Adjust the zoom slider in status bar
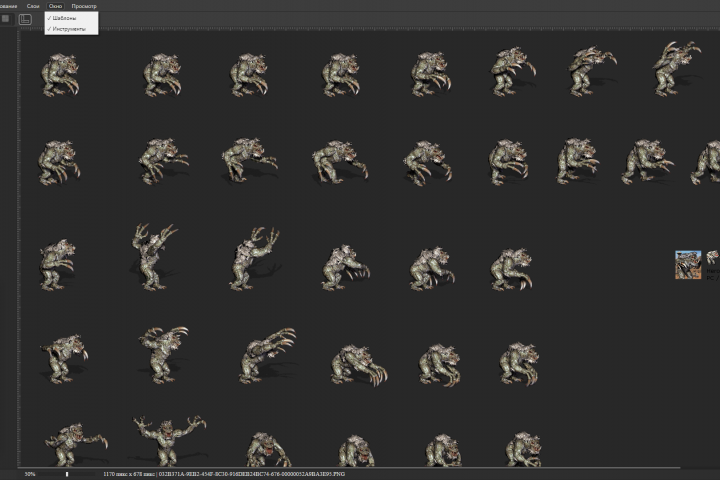The width and height of the screenshot is (720, 480). coord(67,474)
